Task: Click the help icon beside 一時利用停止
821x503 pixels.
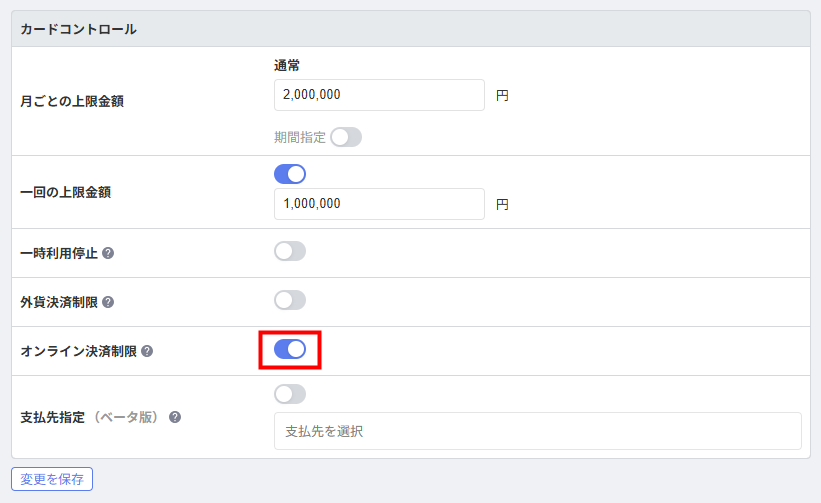Action: tap(108, 253)
